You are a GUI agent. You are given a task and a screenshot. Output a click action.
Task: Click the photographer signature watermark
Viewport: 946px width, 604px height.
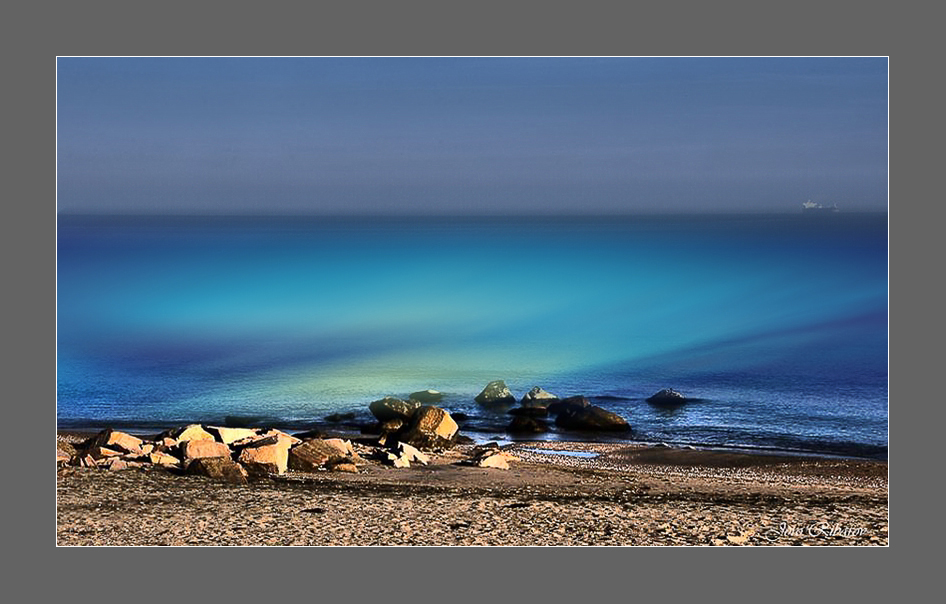(x=817, y=531)
